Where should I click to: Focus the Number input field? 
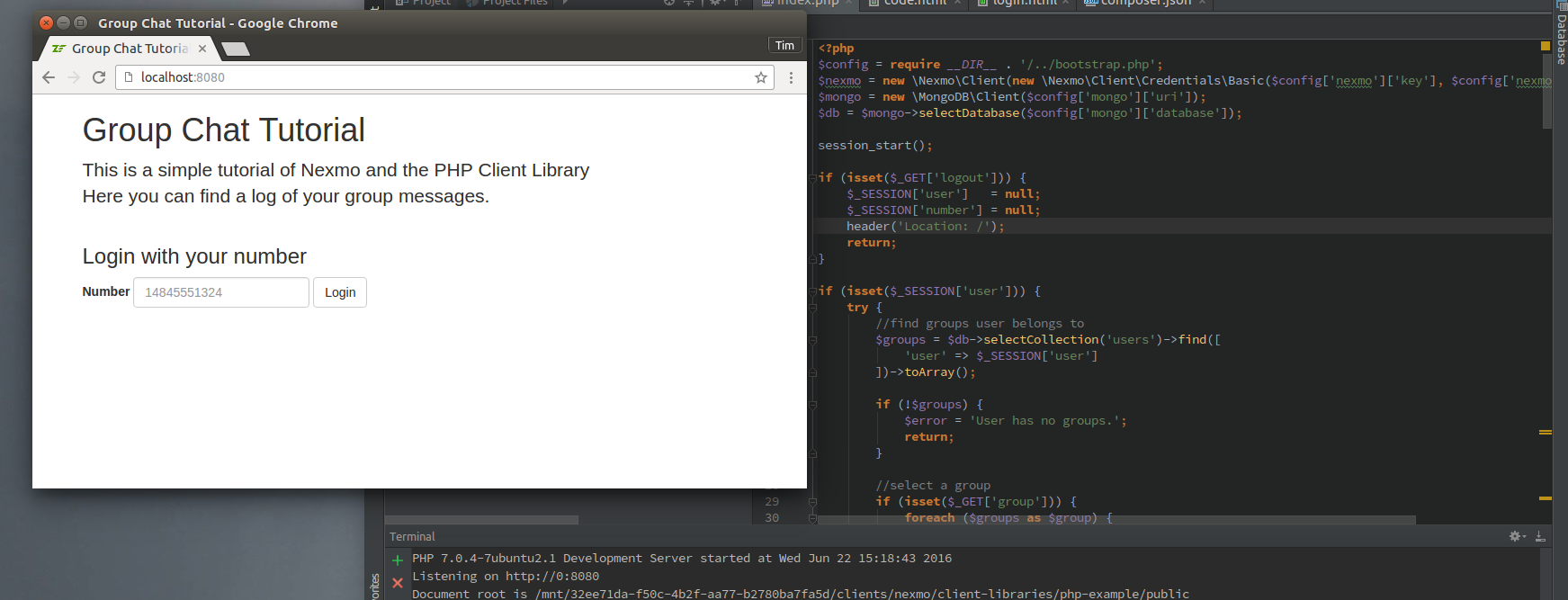pyautogui.click(x=221, y=292)
